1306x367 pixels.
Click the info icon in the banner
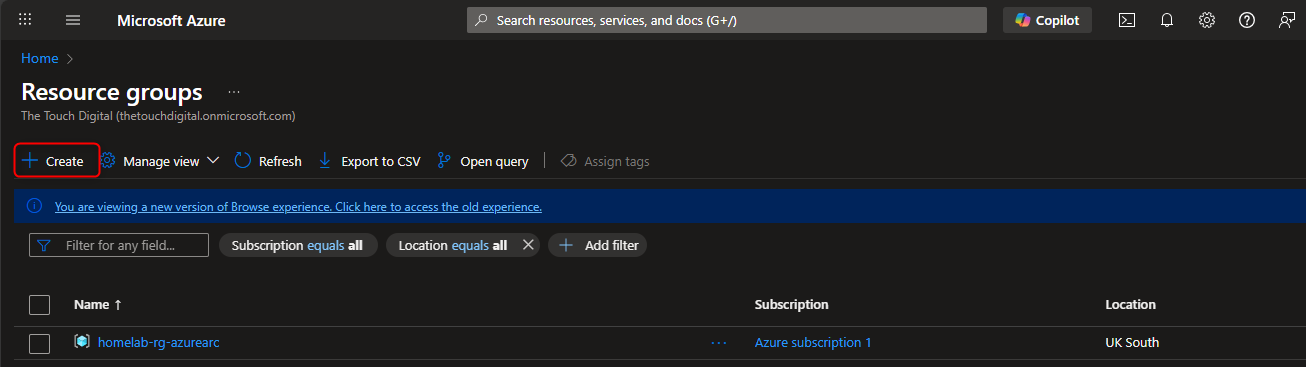click(x=35, y=206)
